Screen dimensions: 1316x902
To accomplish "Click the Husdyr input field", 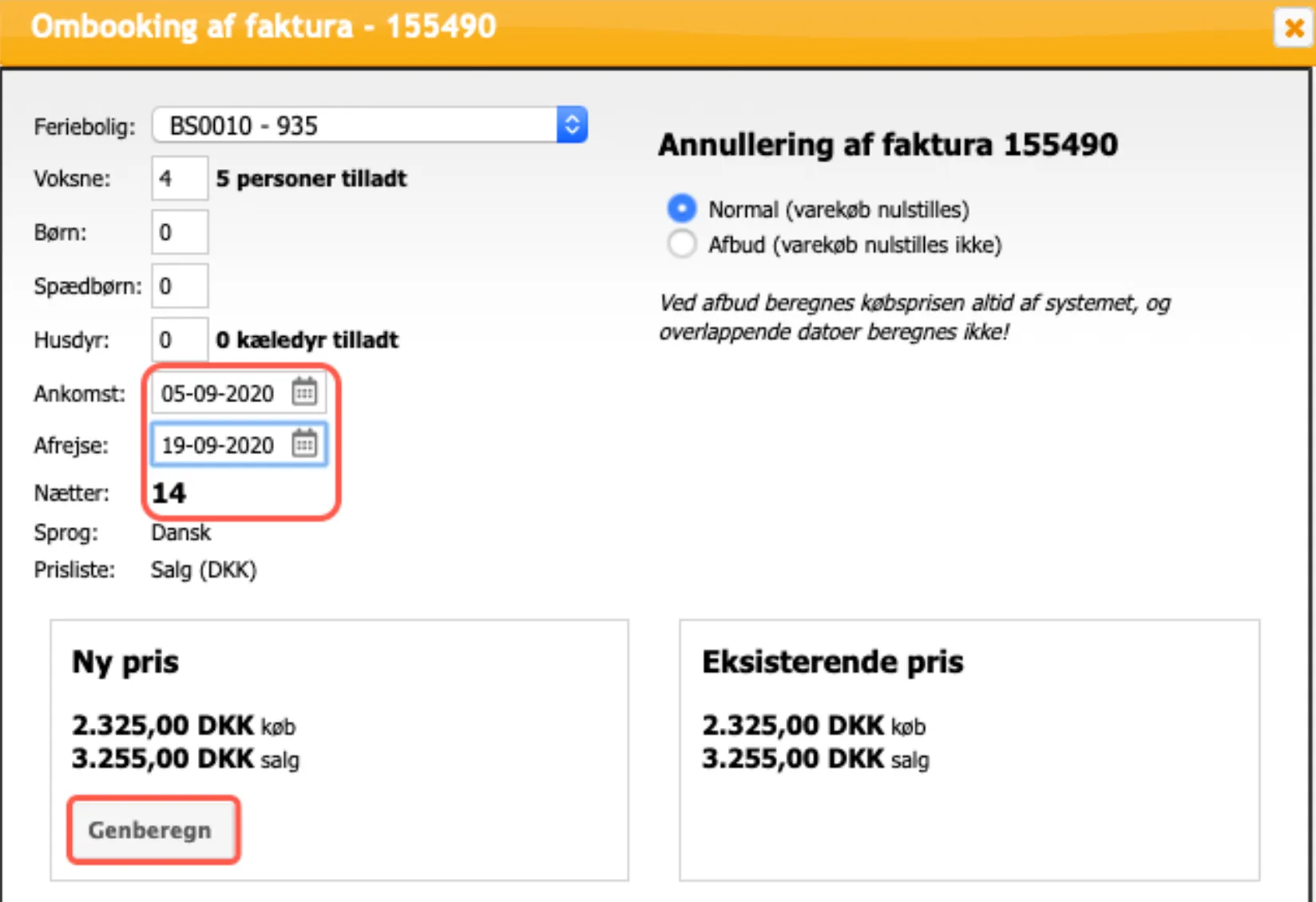I will click(x=179, y=339).
